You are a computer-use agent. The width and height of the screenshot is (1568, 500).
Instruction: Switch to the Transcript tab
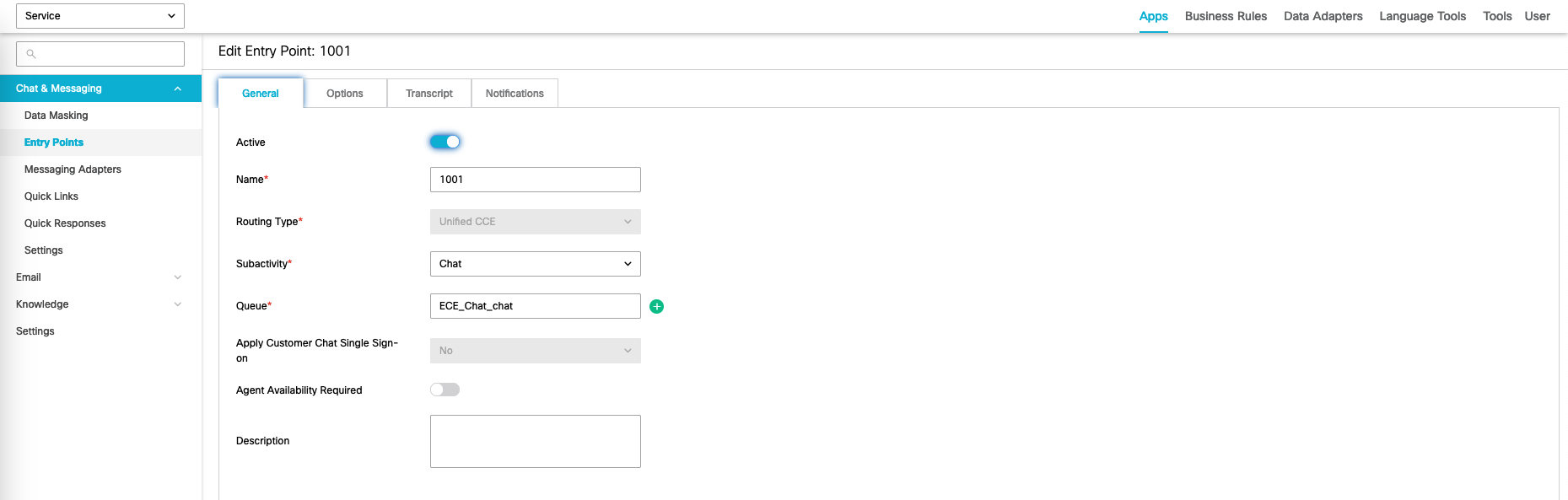428,94
